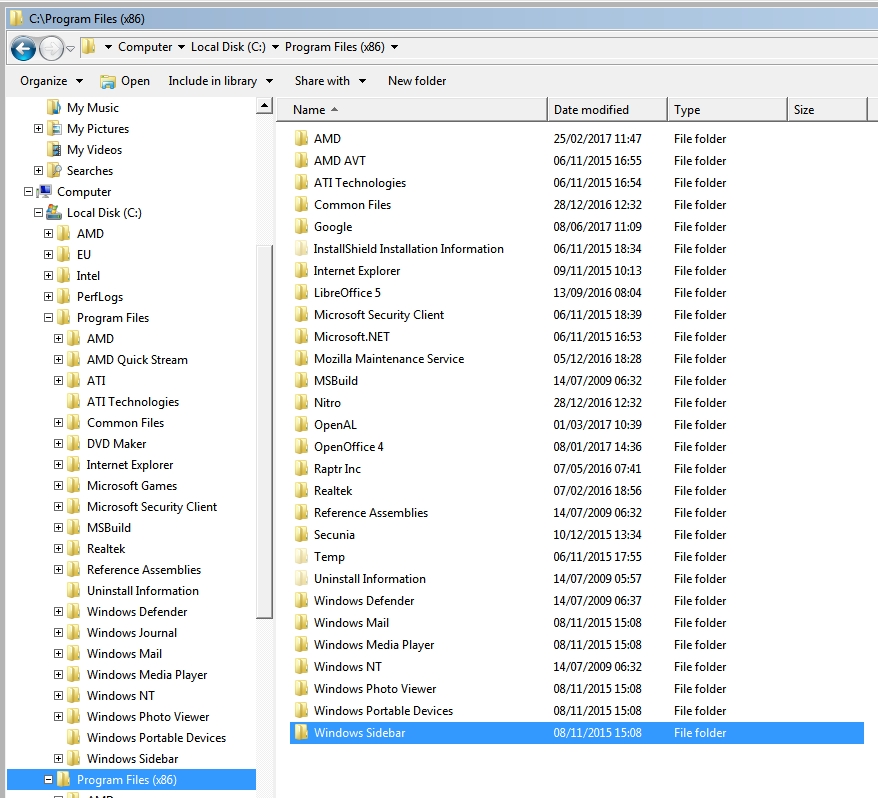Screen dimensions: 878x798
Task: Select InstallShield Installation Information folder icon
Action: [301, 248]
